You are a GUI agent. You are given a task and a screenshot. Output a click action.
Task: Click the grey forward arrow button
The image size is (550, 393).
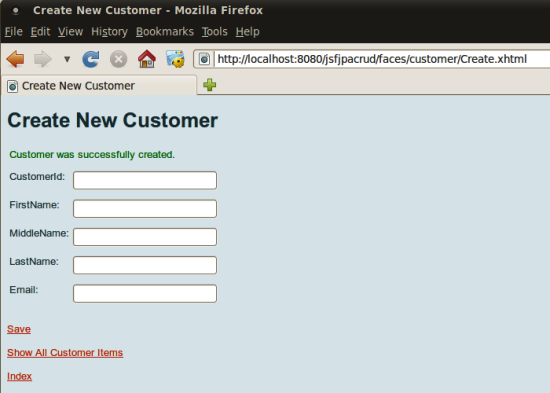(43, 59)
